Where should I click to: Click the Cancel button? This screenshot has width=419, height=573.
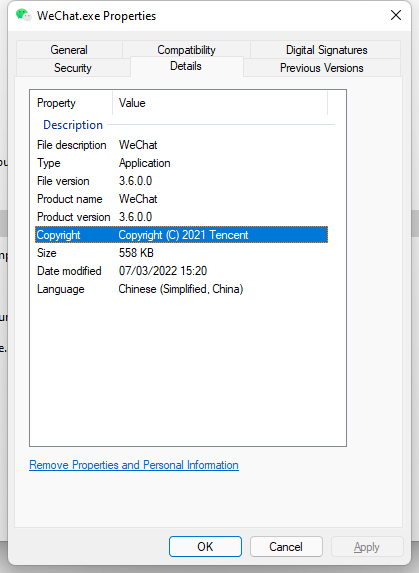tap(286, 546)
